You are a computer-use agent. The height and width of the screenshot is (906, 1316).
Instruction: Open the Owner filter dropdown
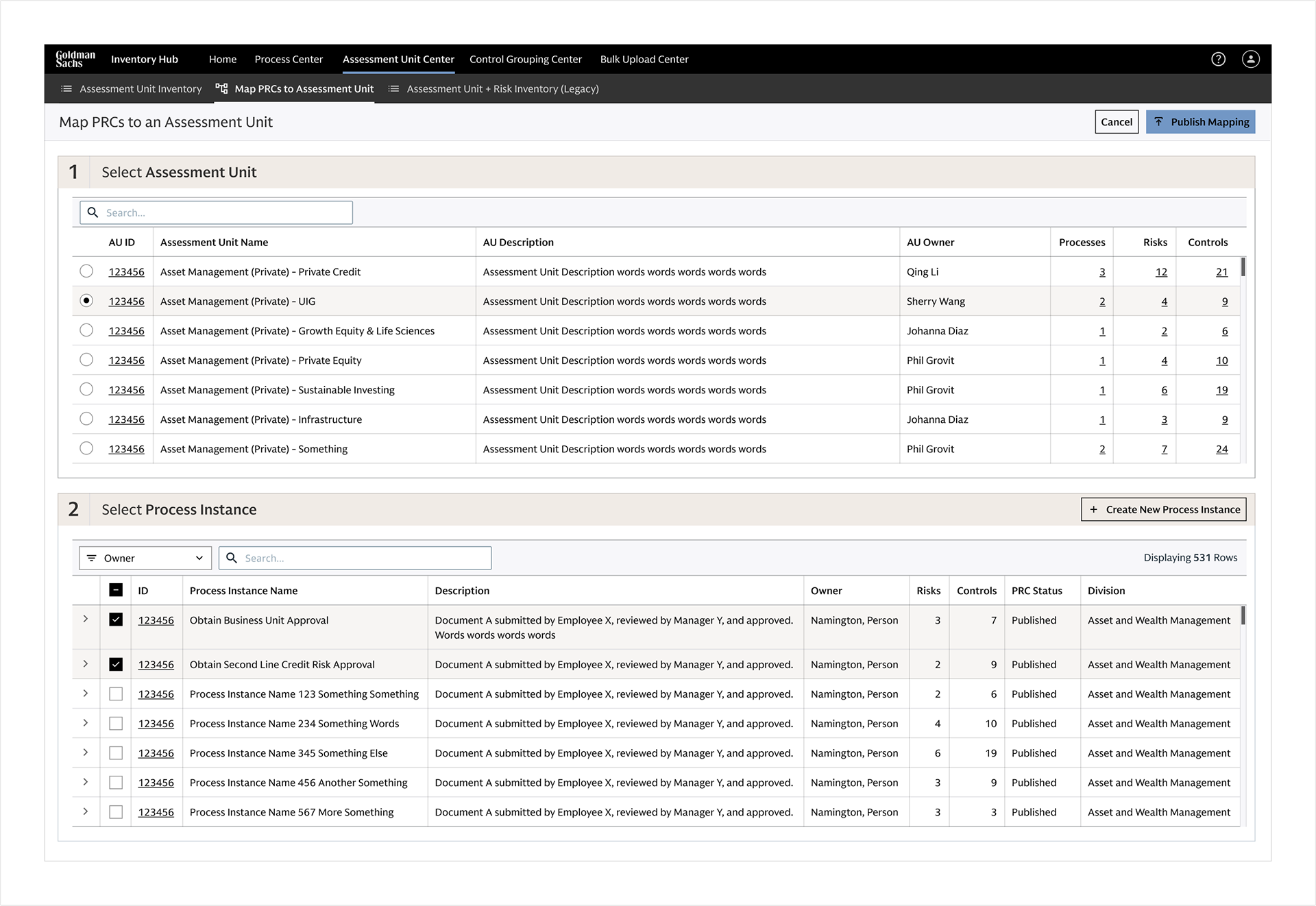(x=145, y=558)
